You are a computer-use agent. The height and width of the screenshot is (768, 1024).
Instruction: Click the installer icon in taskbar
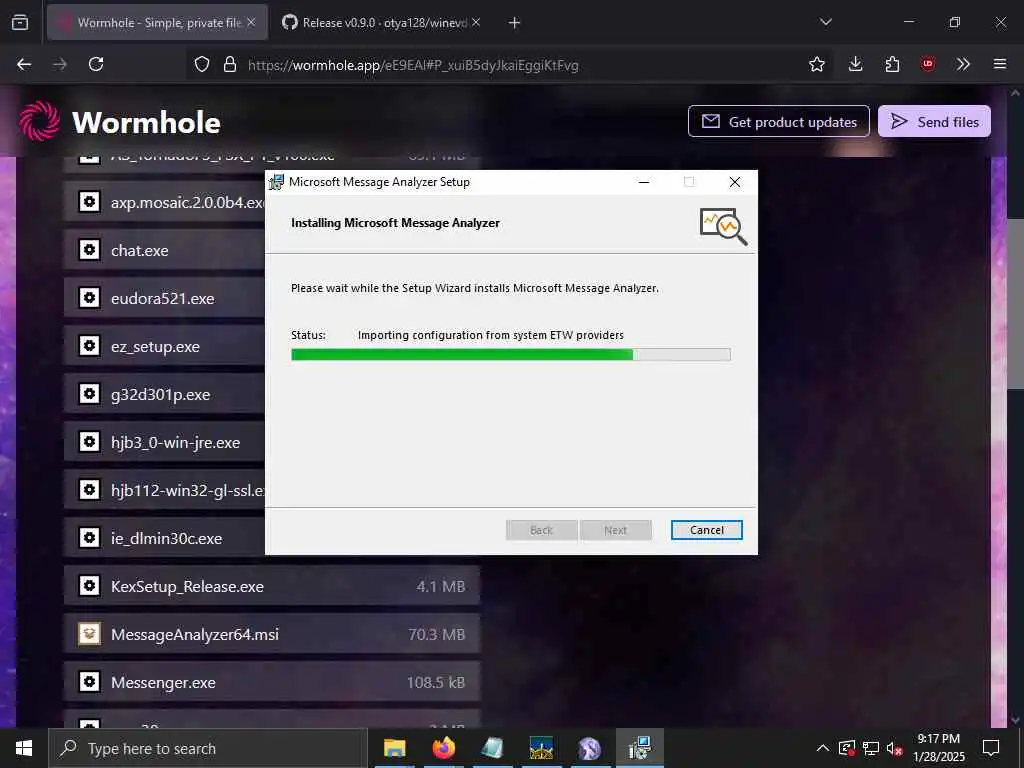(x=639, y=748)
